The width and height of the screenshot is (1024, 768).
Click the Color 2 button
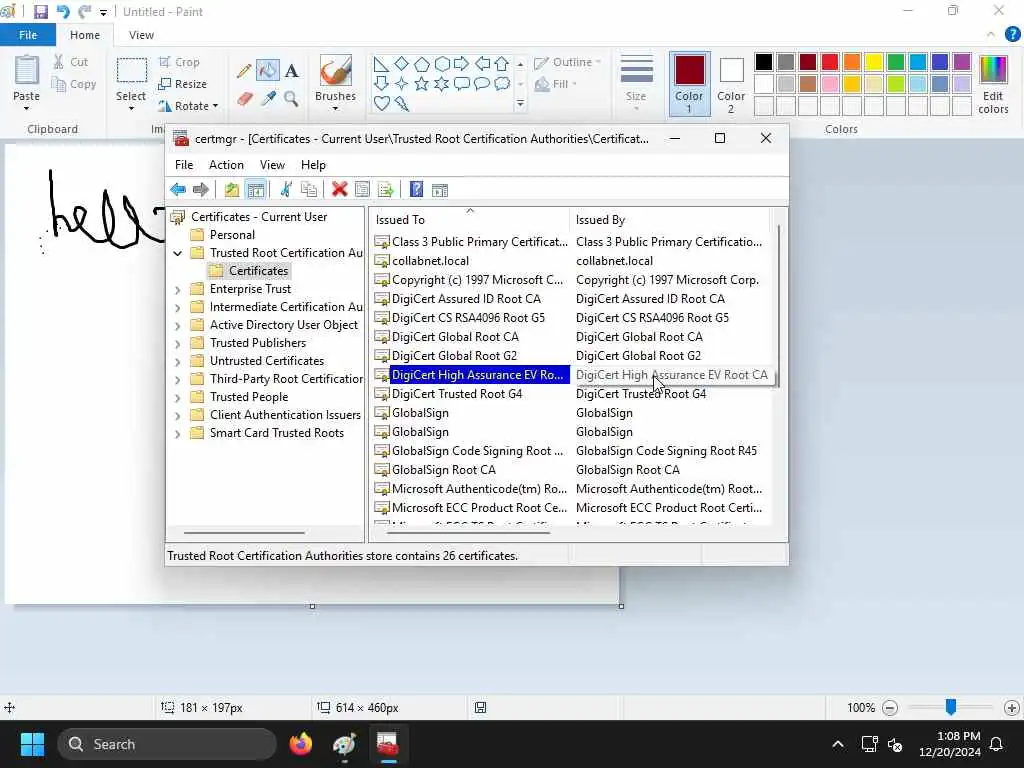(731, 84)
